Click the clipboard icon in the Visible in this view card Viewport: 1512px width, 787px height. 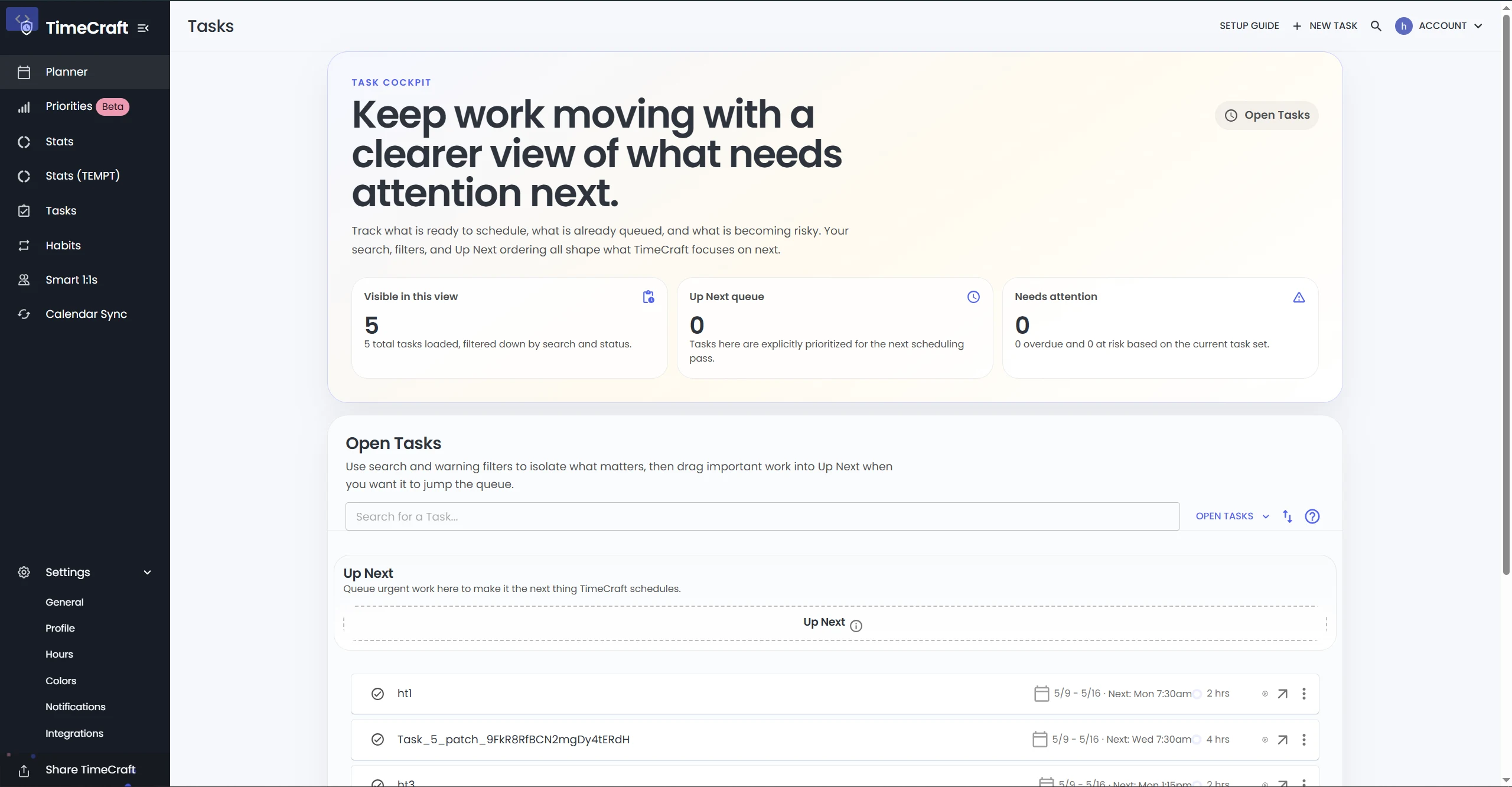[x=649, y=297]
